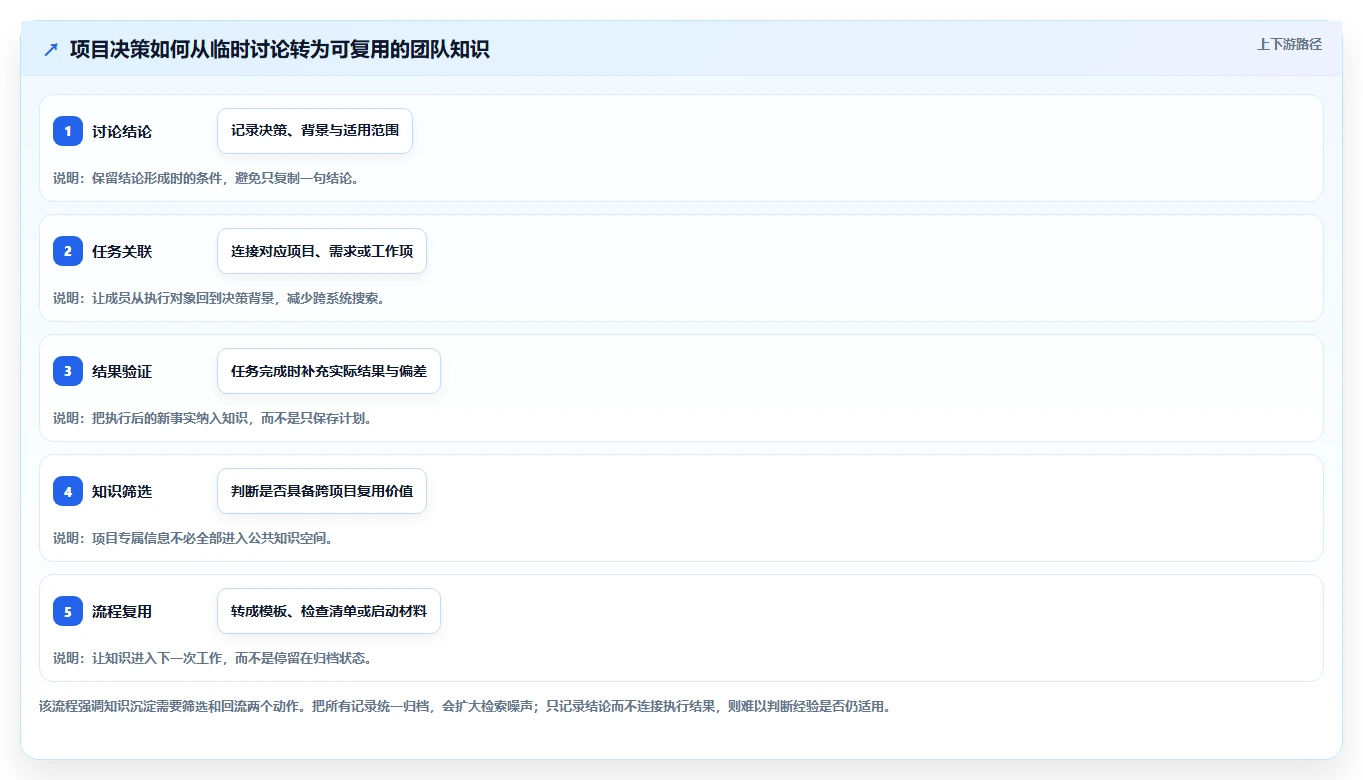
Task: Click the step 4 number badge
Action: tap(68, 491)
